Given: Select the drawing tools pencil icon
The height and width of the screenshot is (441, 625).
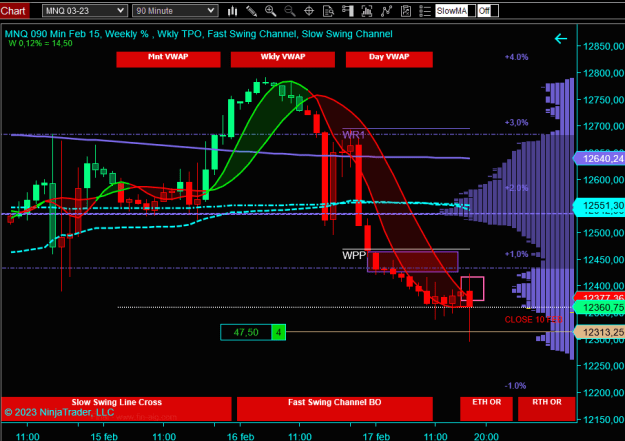Looking at the screenshot, I should 251,11.
